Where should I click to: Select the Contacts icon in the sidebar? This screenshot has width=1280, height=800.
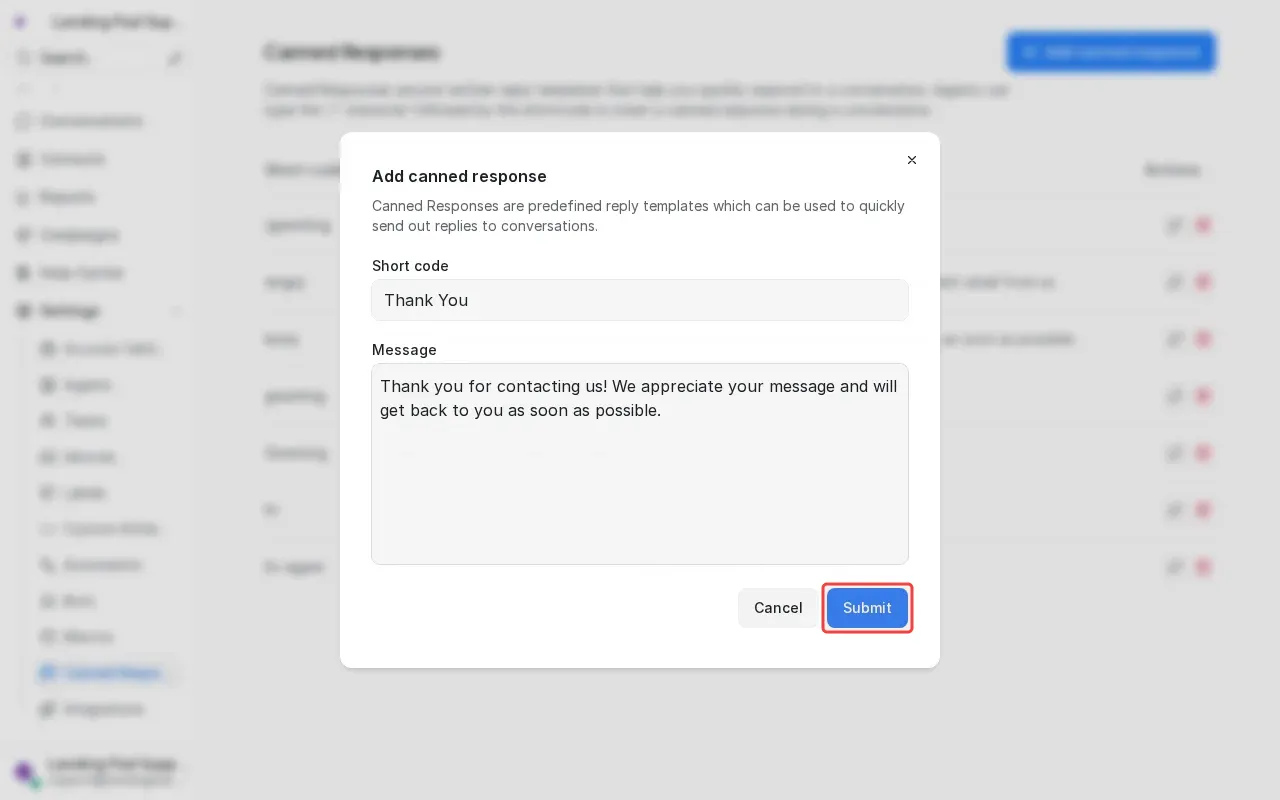click(23, 159)
